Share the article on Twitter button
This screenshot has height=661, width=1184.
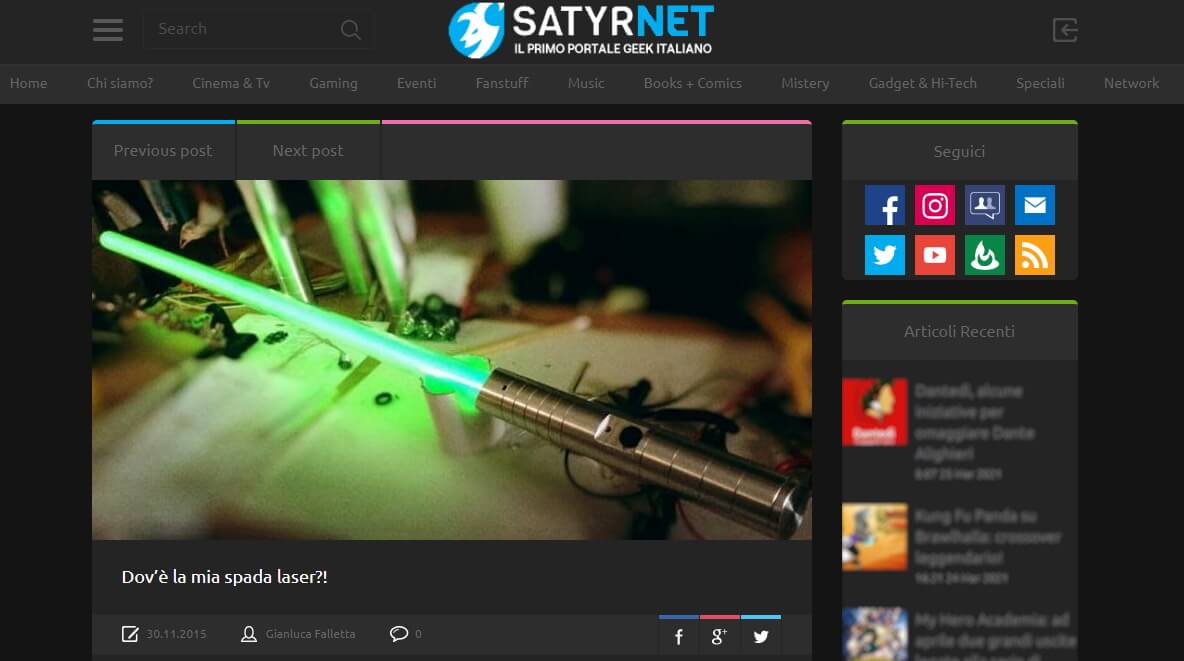click(x=761, y=637)
